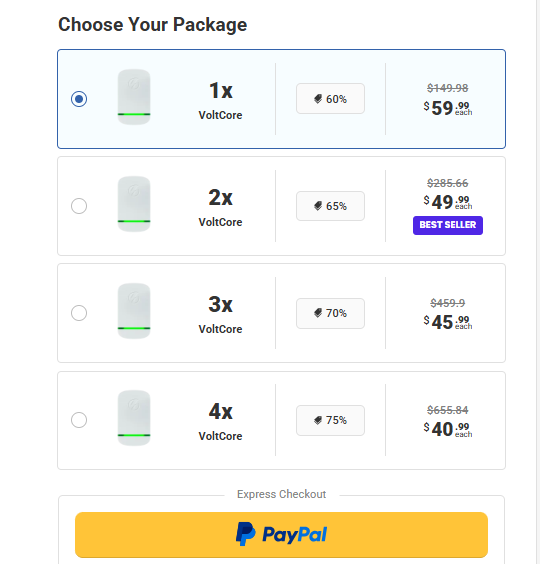Click the 2x VoltCore package label
Image resolution: width=540 pixels, height=564 pixels.
point(221,208)
